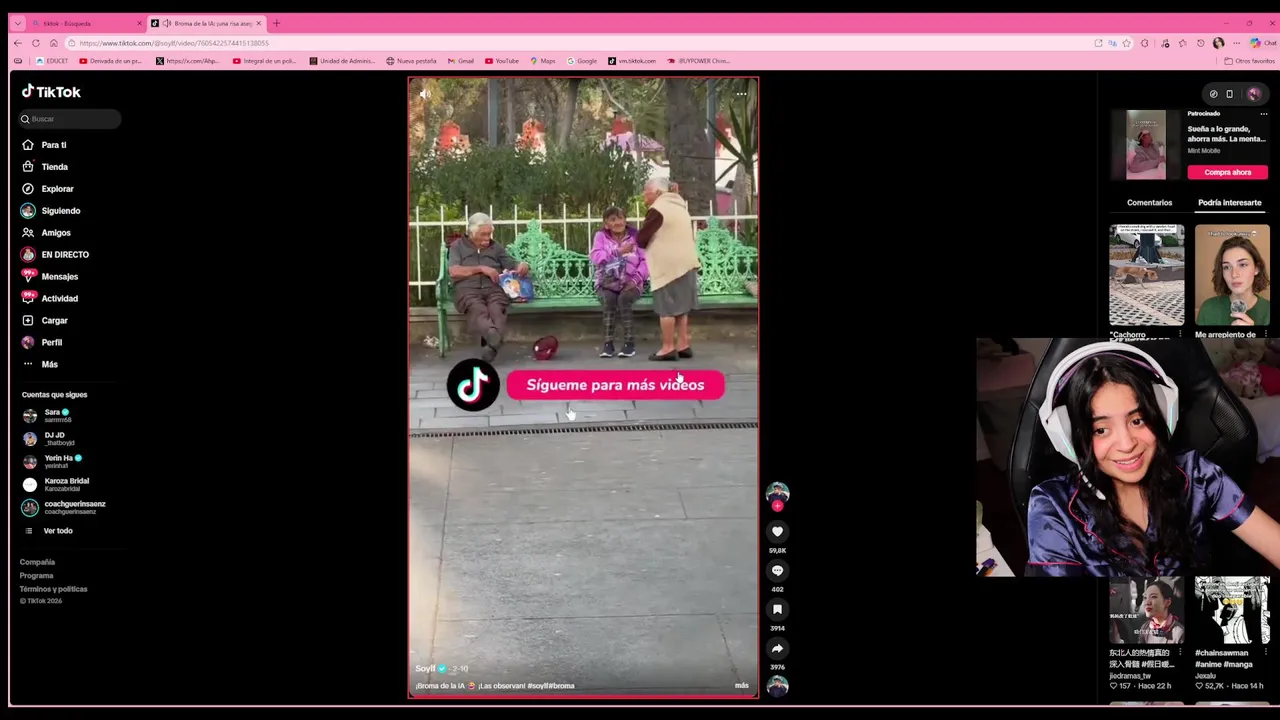
Task: Toggle the video mute speaker icon
Action: coord(424,94)
